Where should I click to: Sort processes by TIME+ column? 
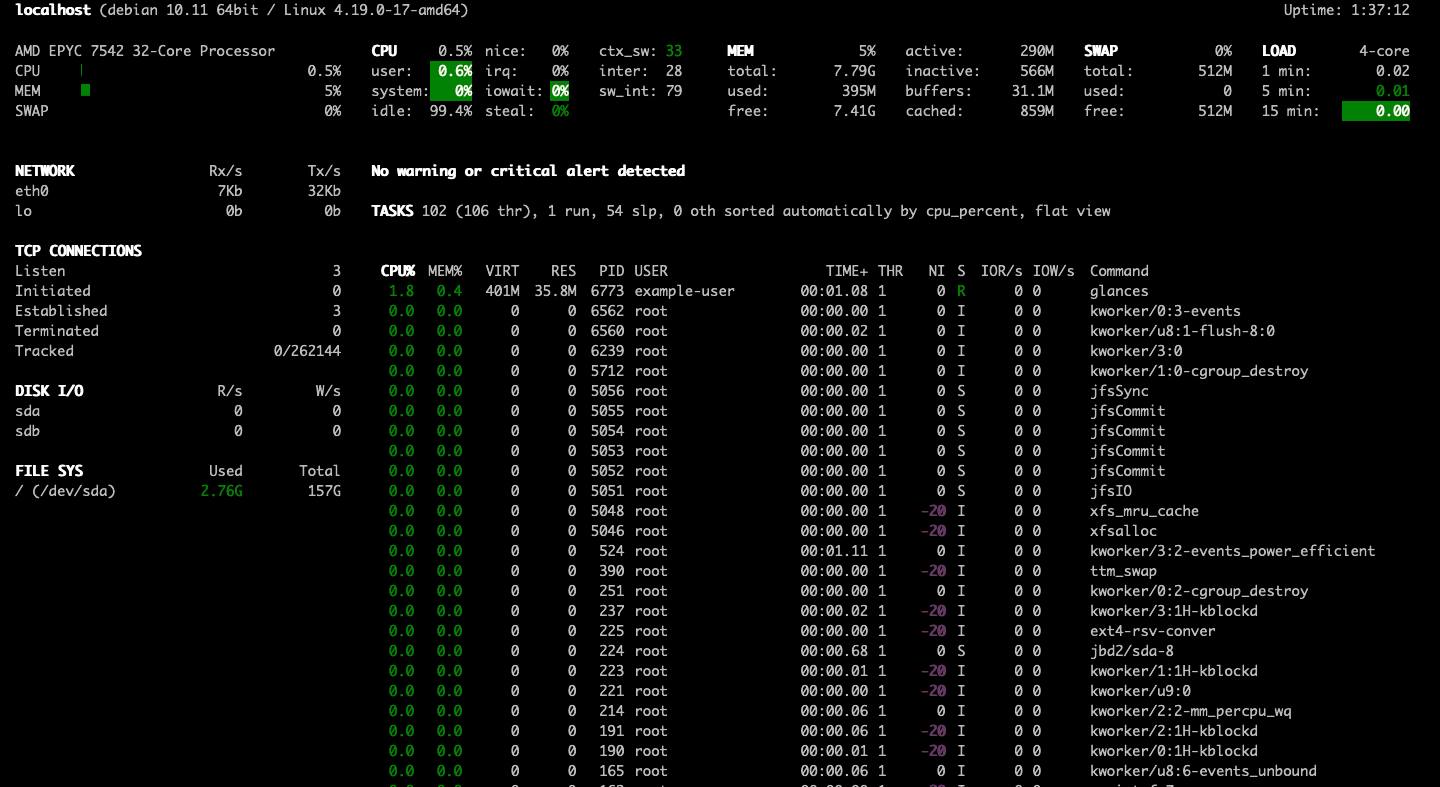[850, 270]
